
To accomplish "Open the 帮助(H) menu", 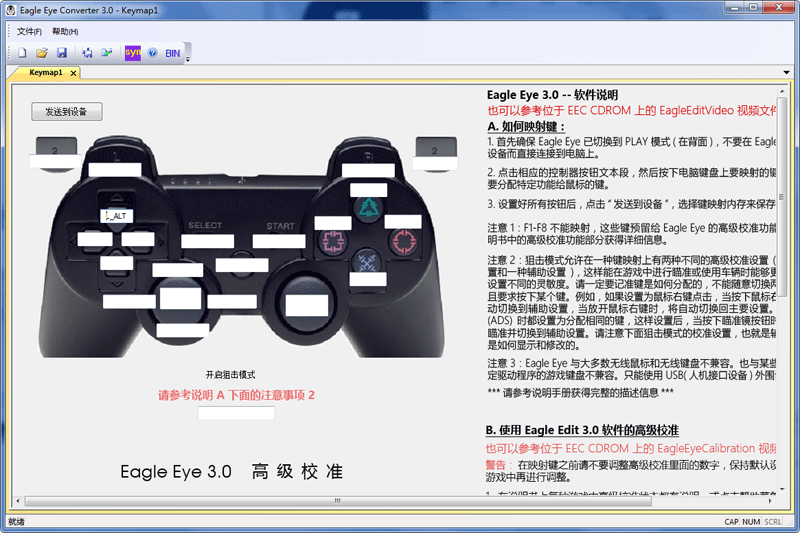I will click(x=65, y=32).
